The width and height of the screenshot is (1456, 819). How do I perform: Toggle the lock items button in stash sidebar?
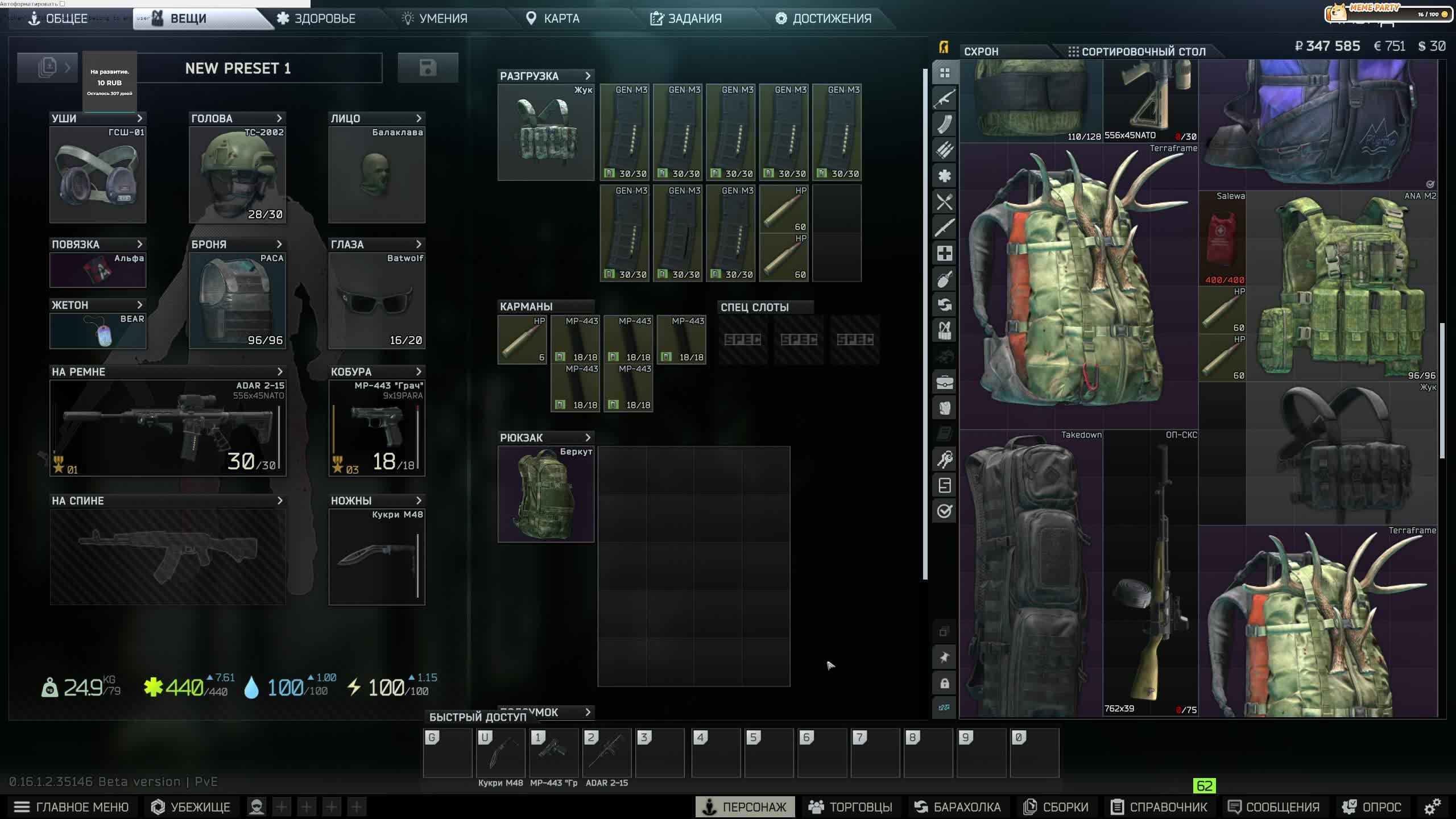pyautogui.click(x=944, y=683)
